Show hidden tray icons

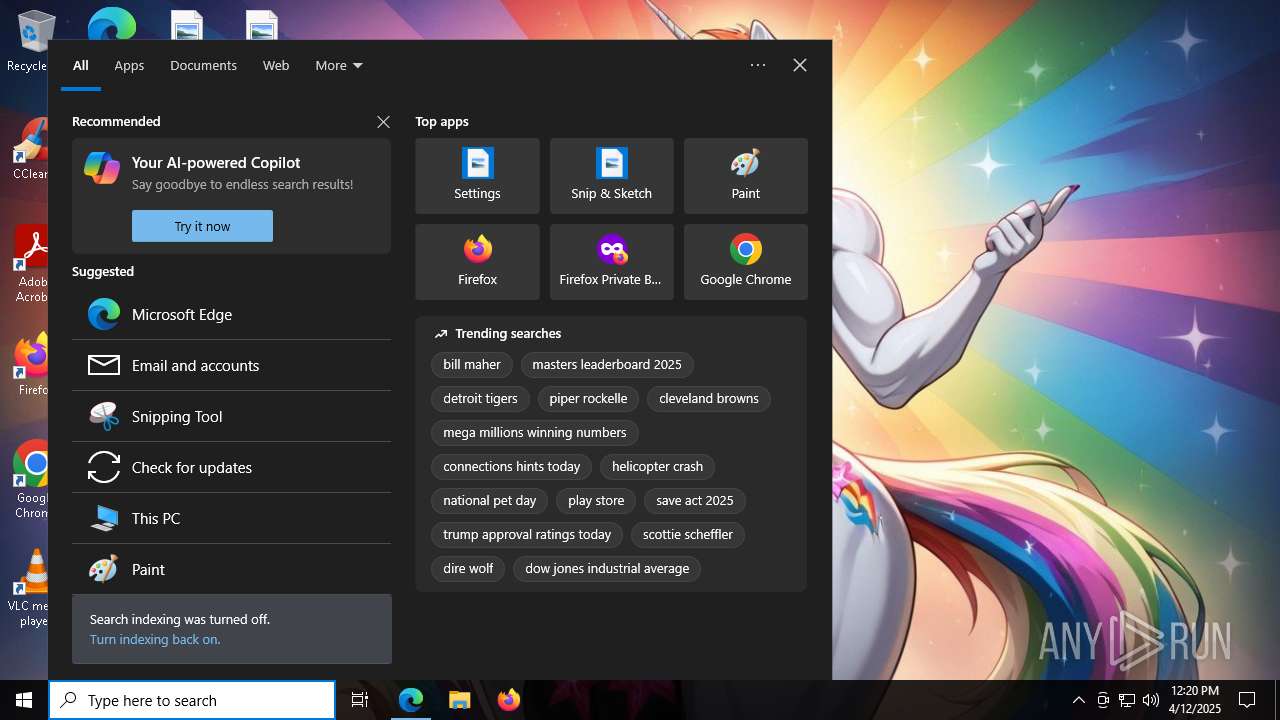[1079, 700]
